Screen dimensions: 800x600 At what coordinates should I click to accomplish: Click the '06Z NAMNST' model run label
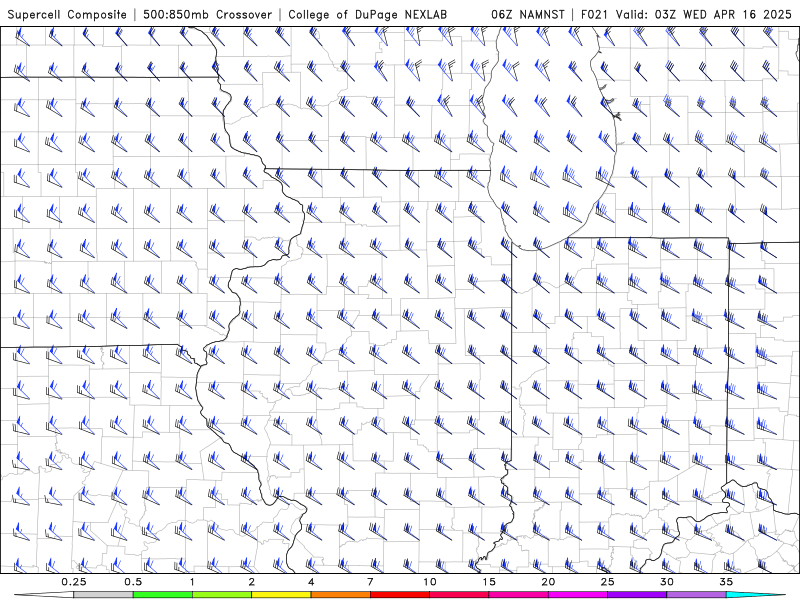coord(528,14)
